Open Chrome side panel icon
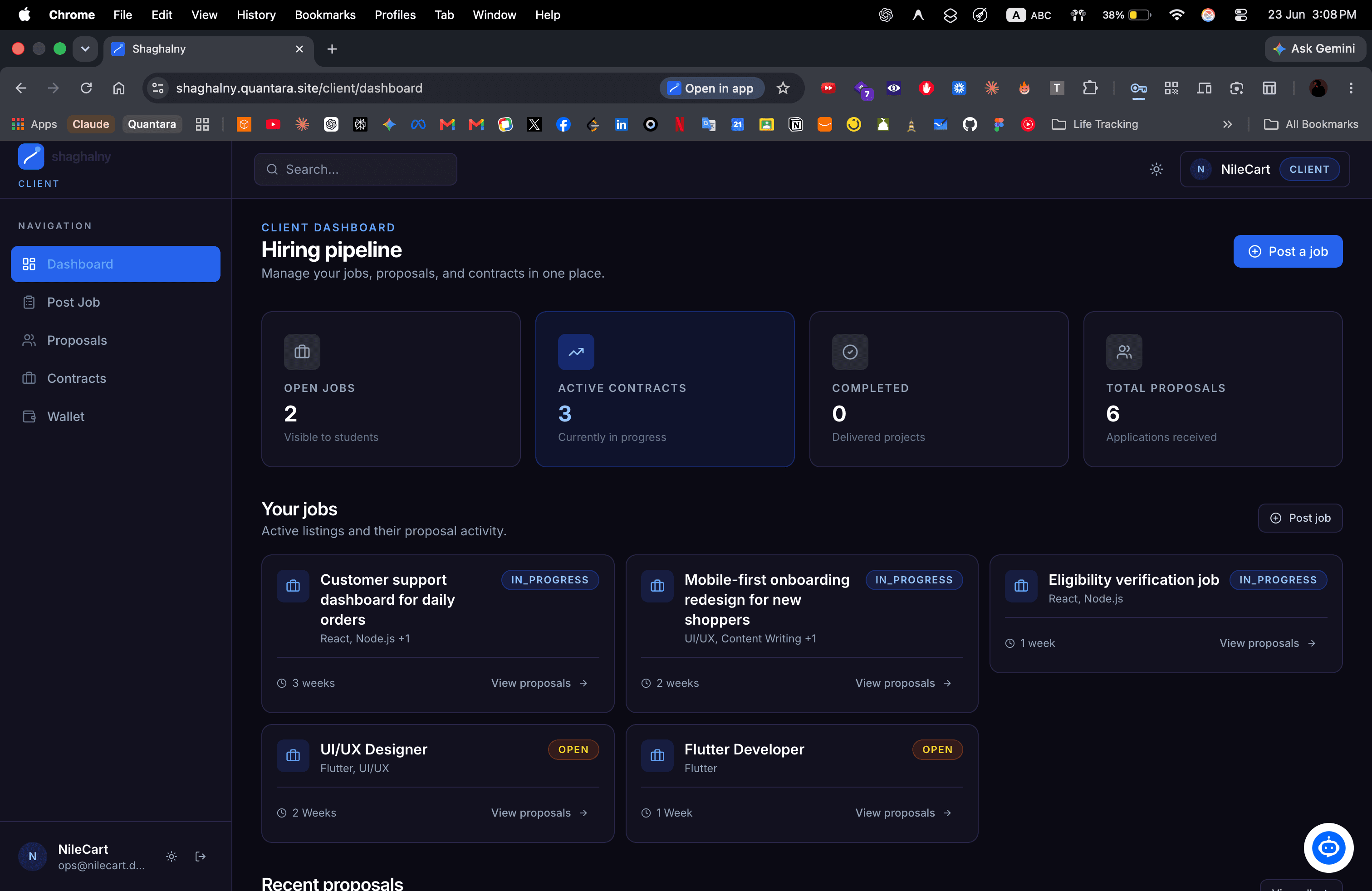Viewport: 1372px width, 891px height. (1269, 88)
